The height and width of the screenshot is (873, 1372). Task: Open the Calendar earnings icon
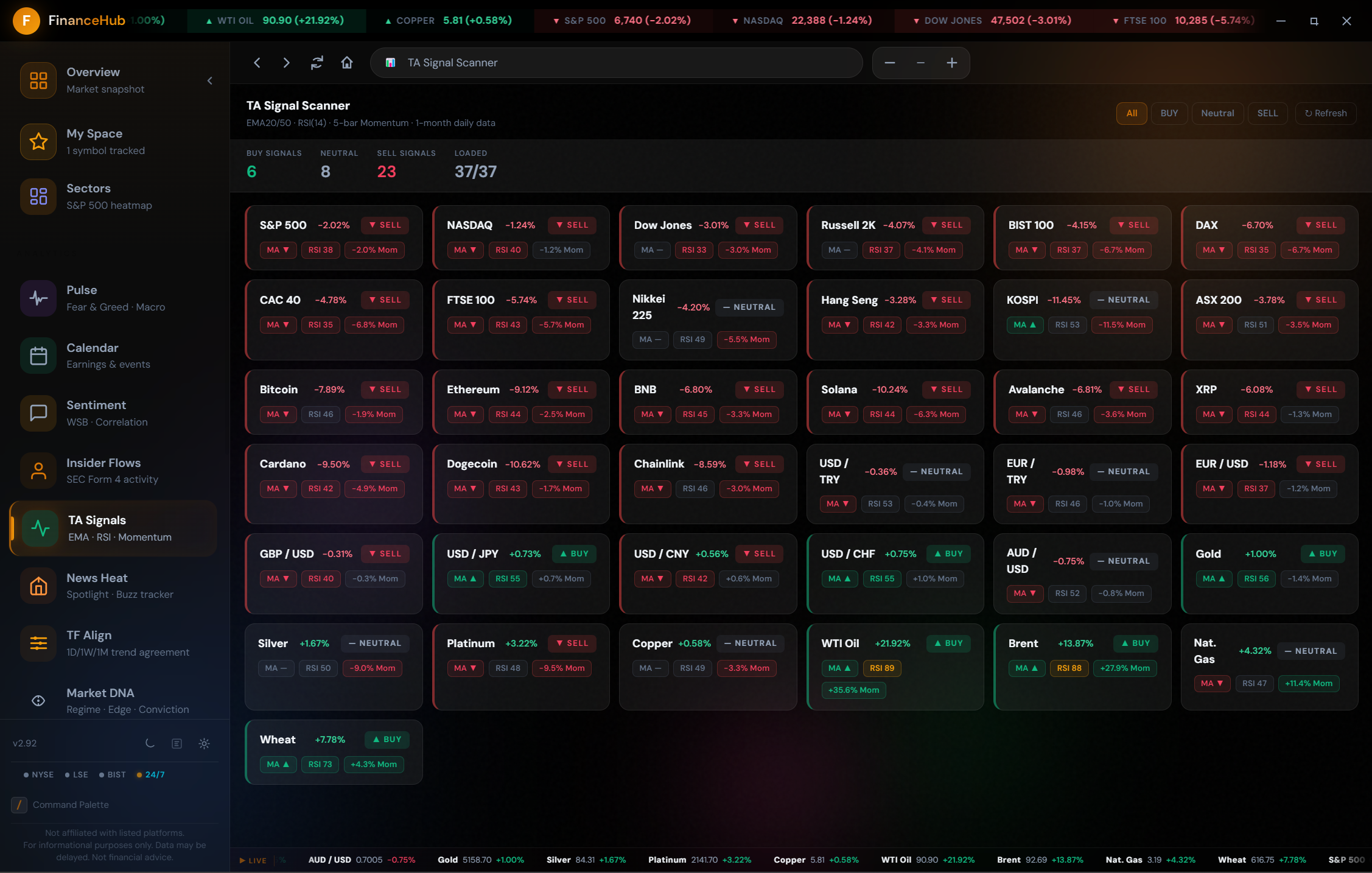coord(38,356)
